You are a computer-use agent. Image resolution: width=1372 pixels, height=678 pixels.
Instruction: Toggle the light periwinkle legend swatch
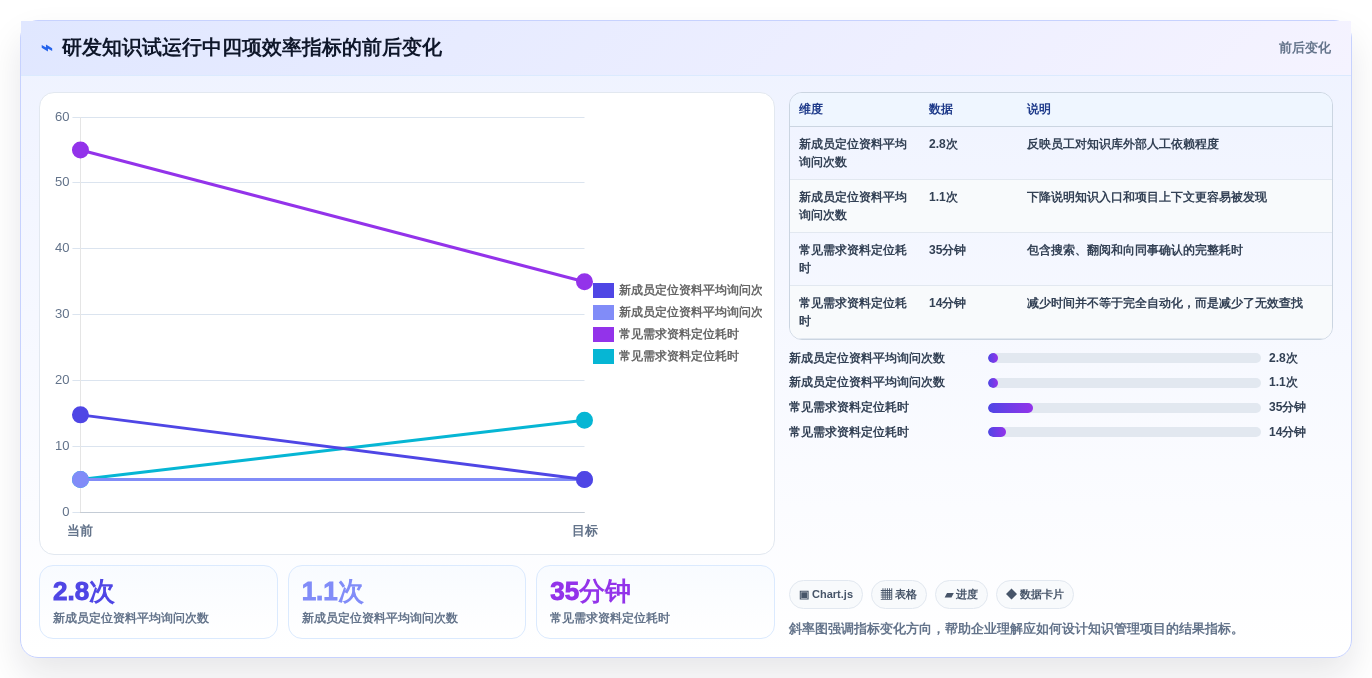[603, 313]
